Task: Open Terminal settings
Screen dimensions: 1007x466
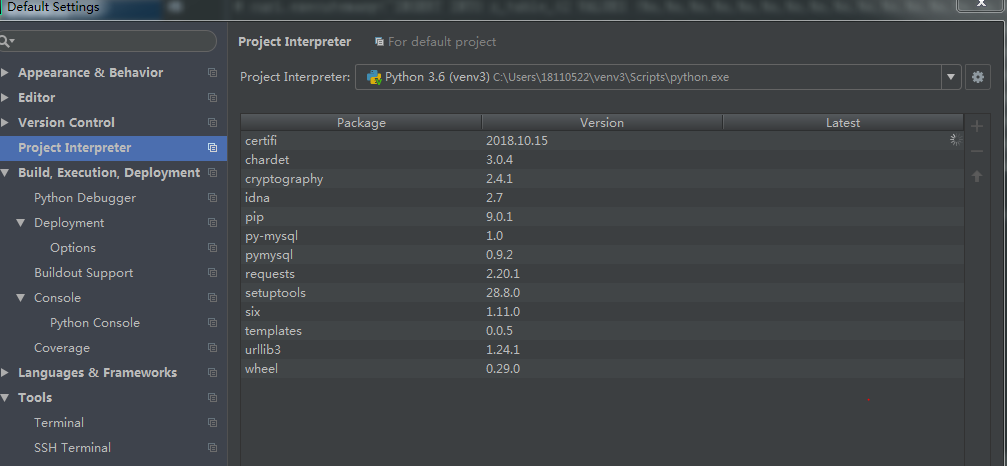Action: (x=58, y=423)
